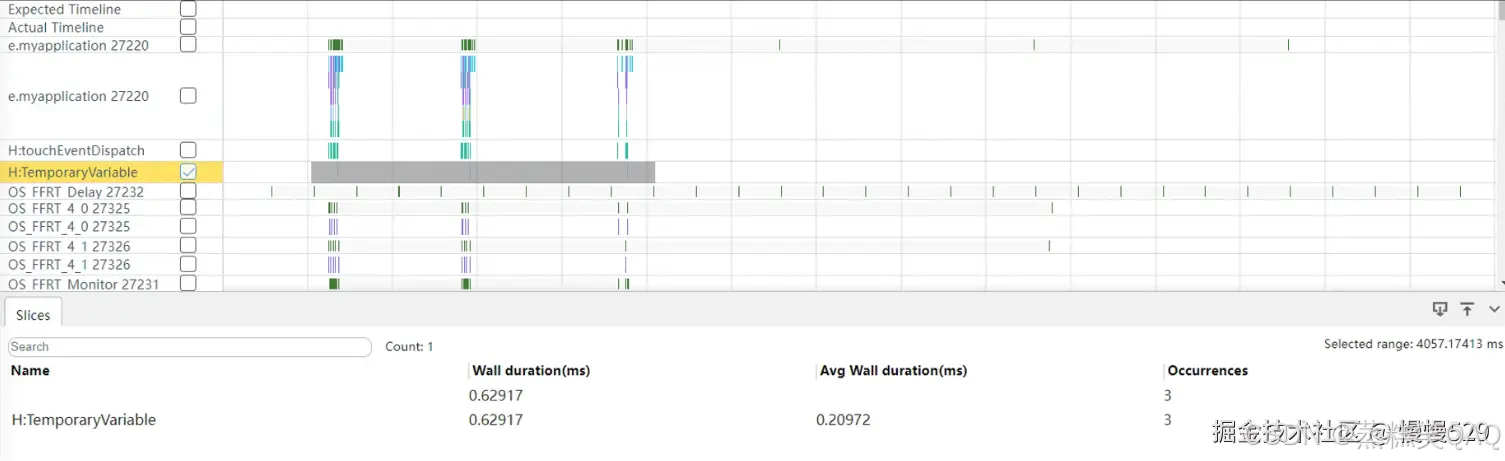The width and height of the screenshot is (1505, 461).
Task: Click the Selected range: 4057.17413 ms text
Action: [1413, 344]
